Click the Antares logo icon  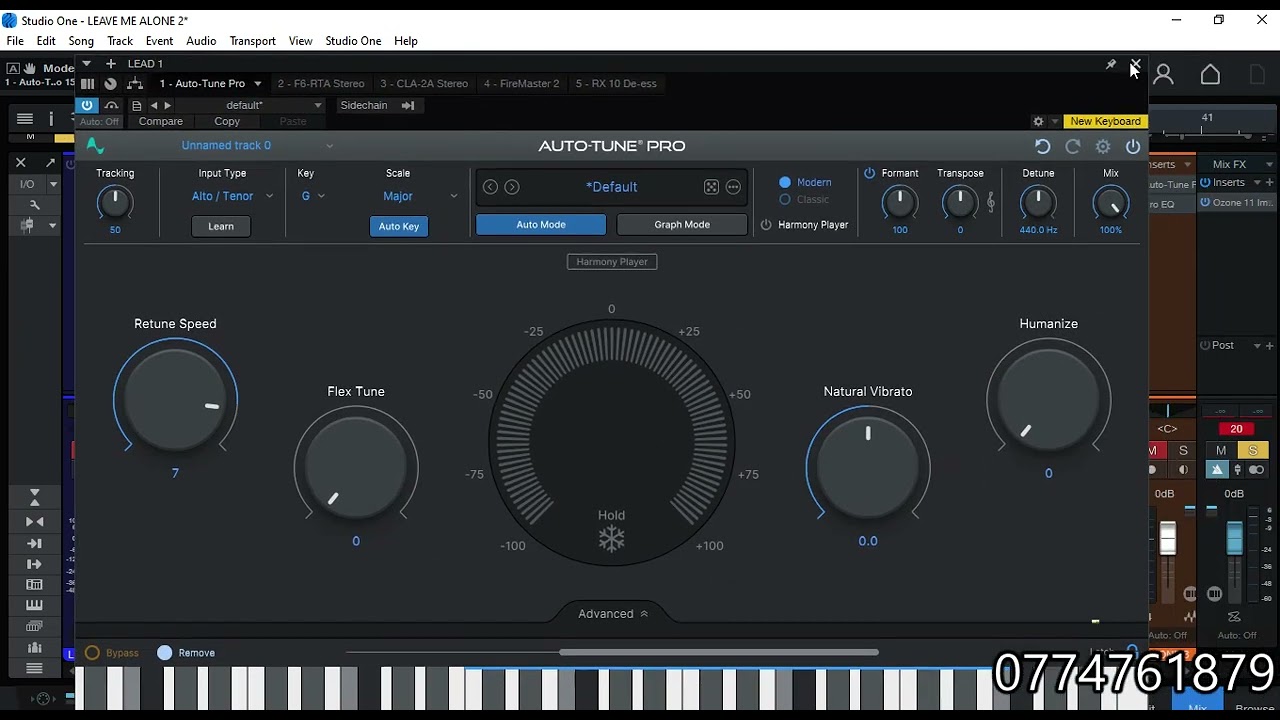pos(95,146)
